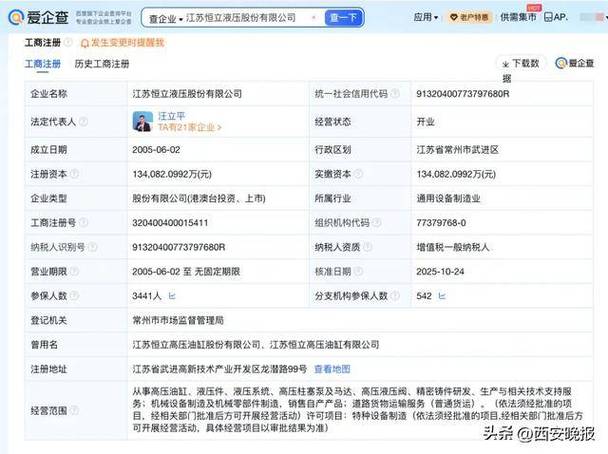This screenshot has width=608, height=454.
Task: Click 增值税一般纳税人 taxpayer qualification value
Action: coord(453,247)
